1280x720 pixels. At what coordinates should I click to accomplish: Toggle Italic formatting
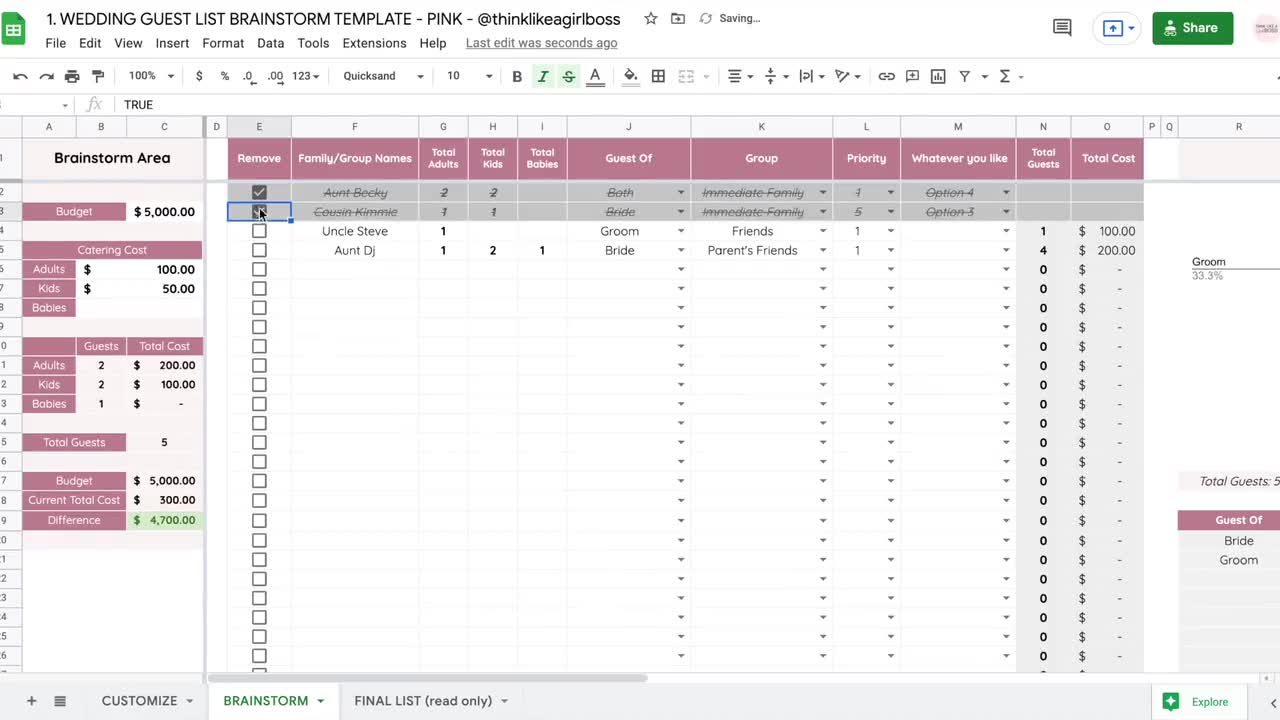pyautogui.click(x=543, y=76)
